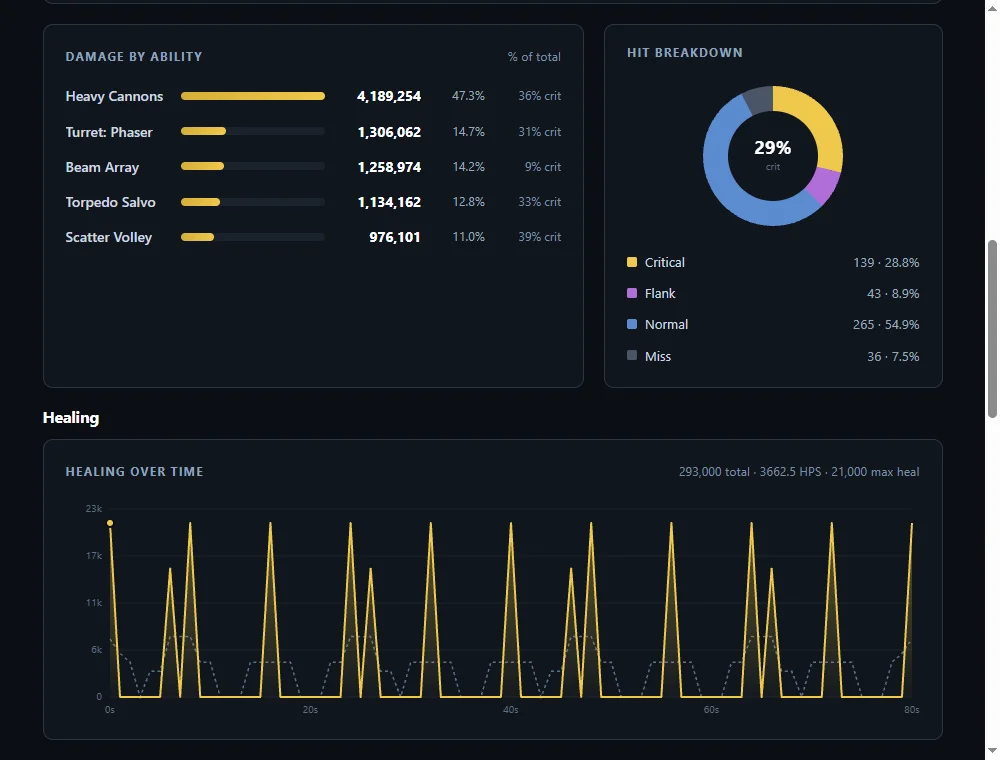Click the 9% crit value
Viewport: 1000px width, 760px height.
(x=543, y=166)
